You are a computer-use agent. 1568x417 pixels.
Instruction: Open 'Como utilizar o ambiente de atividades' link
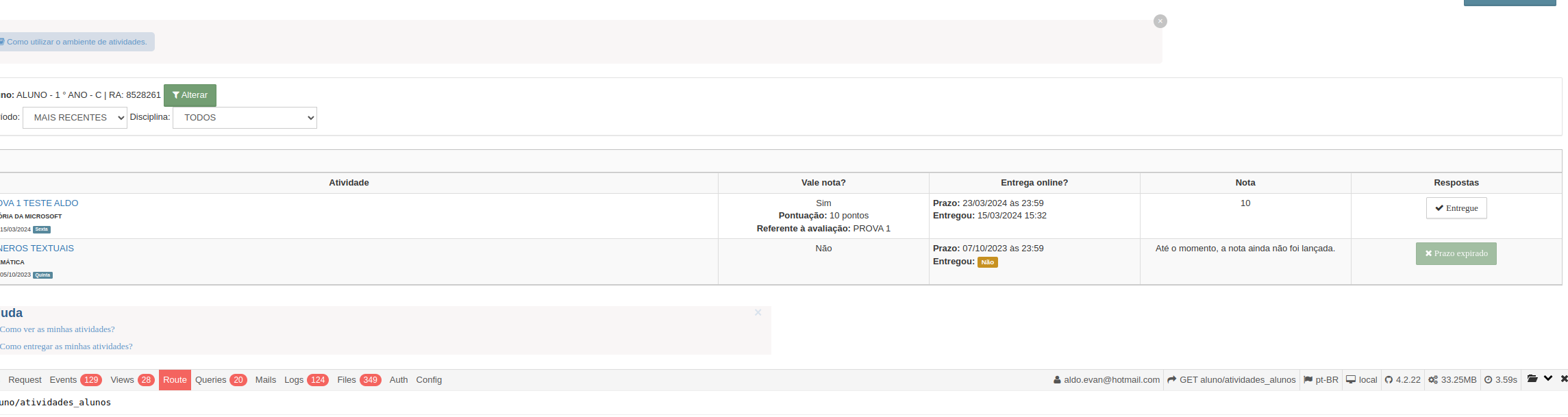click(75, 42)
